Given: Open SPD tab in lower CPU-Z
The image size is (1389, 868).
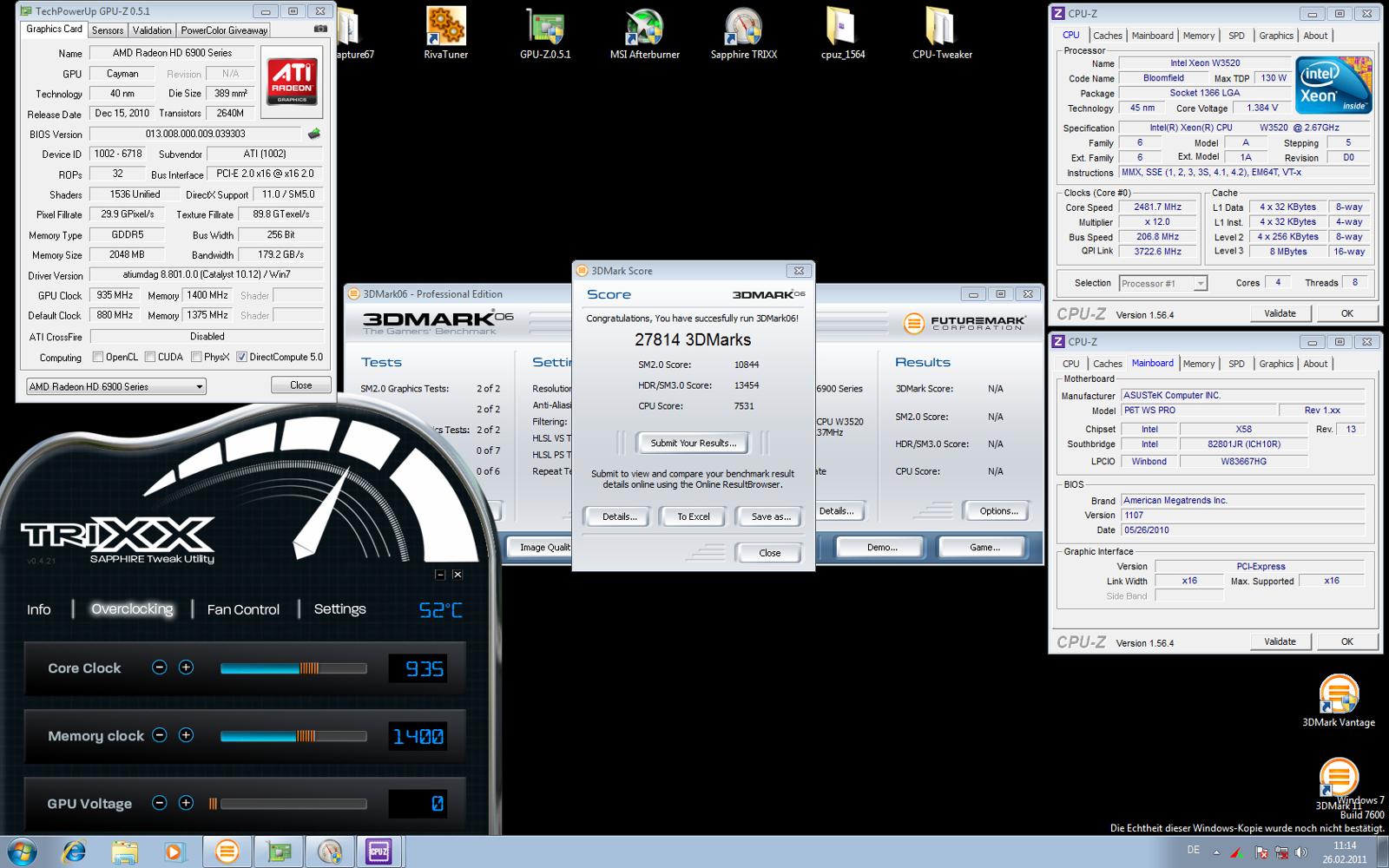Looking at the screenshot, I should [1236, 364].
